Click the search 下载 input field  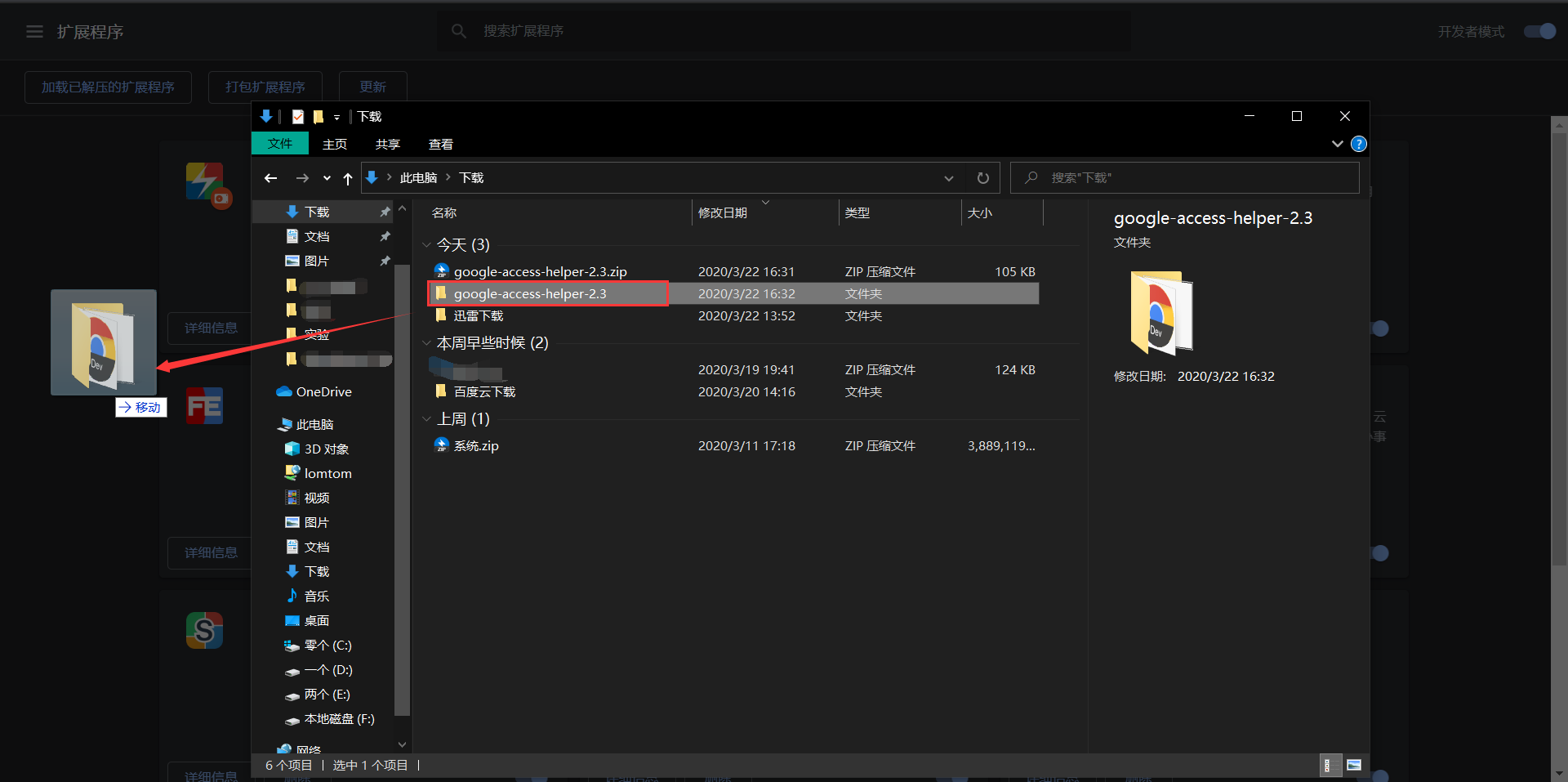pos(1185,178)
